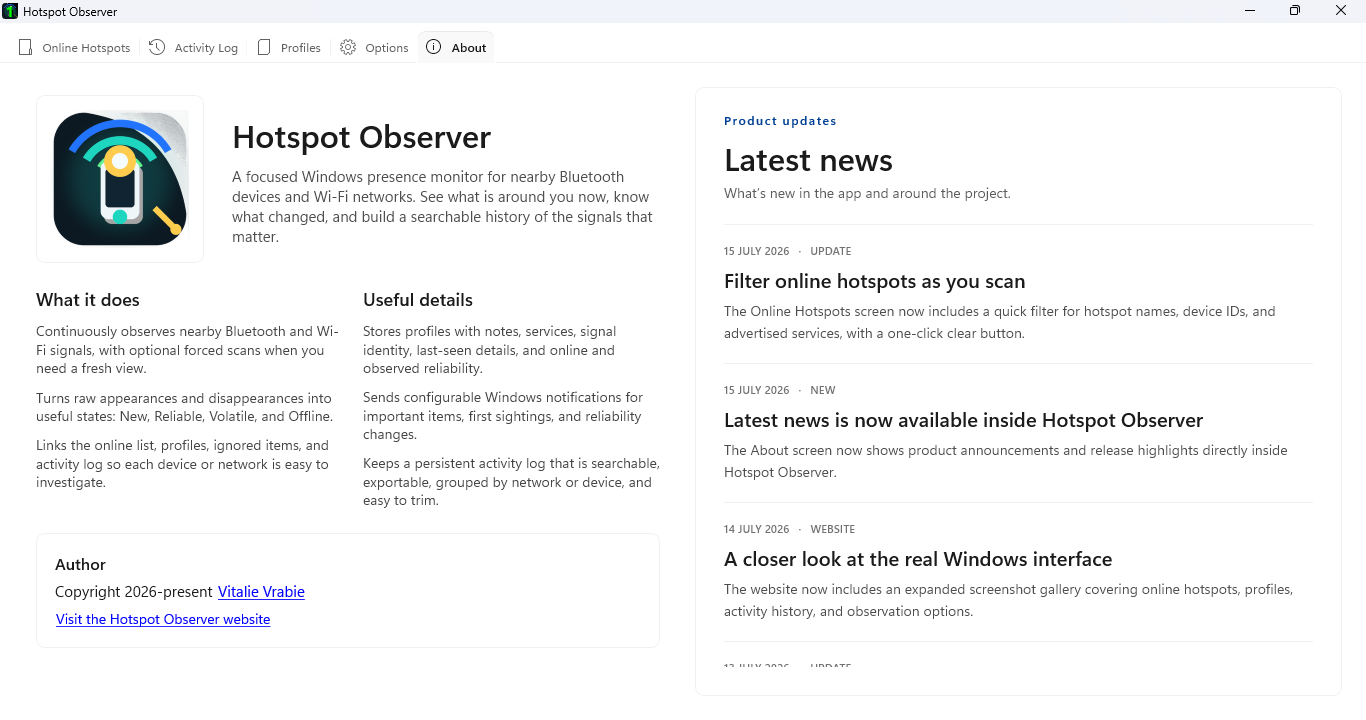Viewport: 1366px width, 720px height.
Task: Open the Vitalie Vrabie author link
Action: click(x=261, y=592)
